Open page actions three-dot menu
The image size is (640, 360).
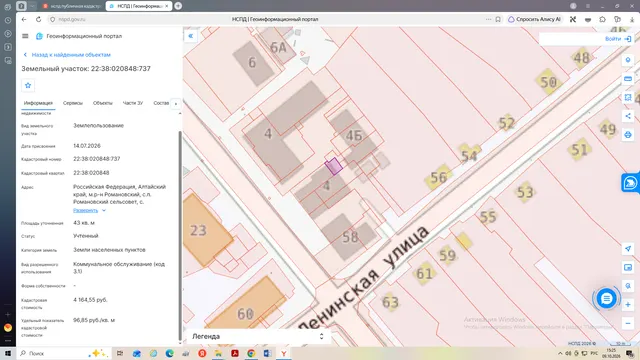pyautogui.click(x=488, y=19)
